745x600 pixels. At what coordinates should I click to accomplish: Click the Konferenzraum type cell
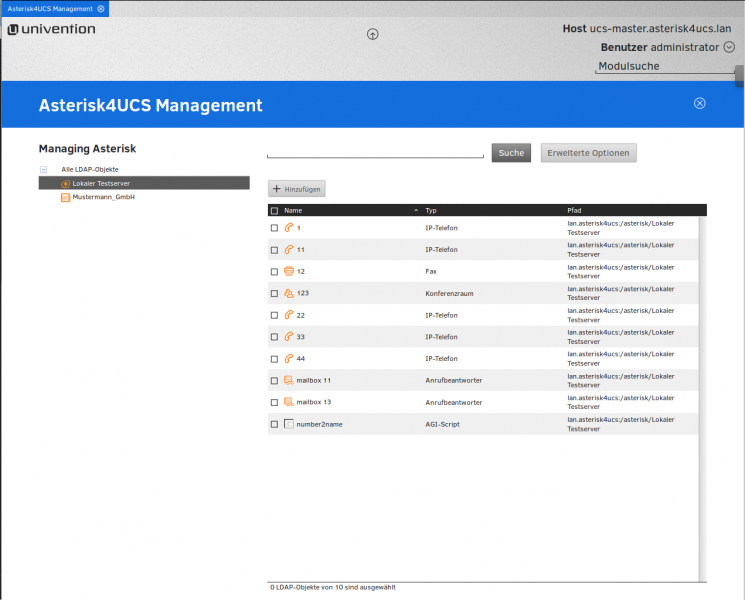click(449, 294)
